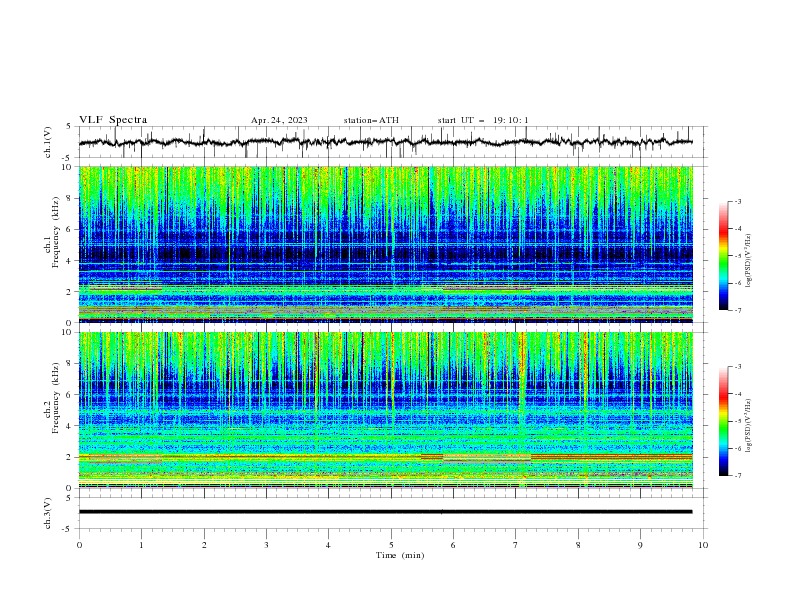Screen dimensions: 792x612
Task: Click the 'start UT = 19:10:1' text
Action: tap(483, 120)
